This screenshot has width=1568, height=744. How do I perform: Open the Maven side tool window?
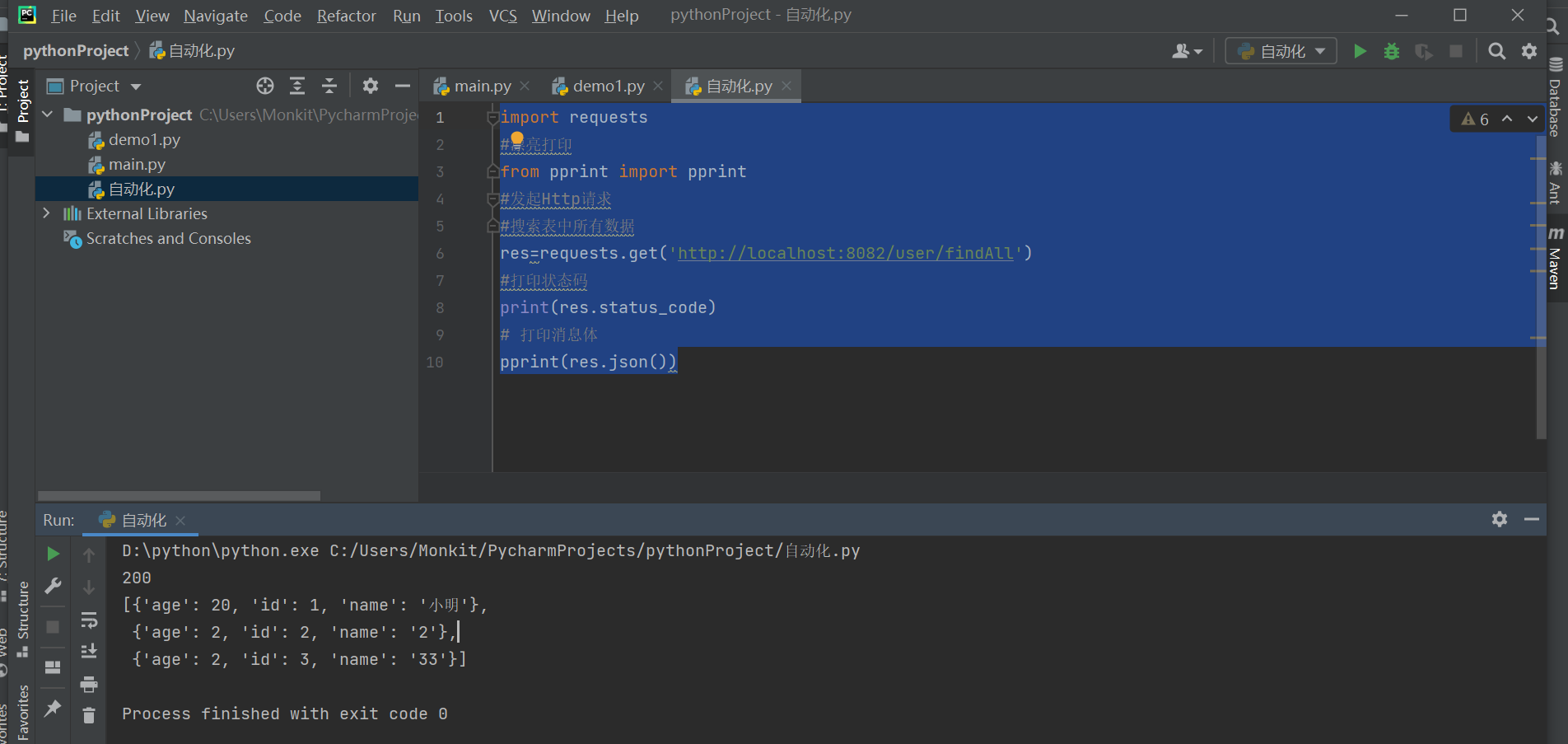pyautogui.click(x=1555, y=257)
